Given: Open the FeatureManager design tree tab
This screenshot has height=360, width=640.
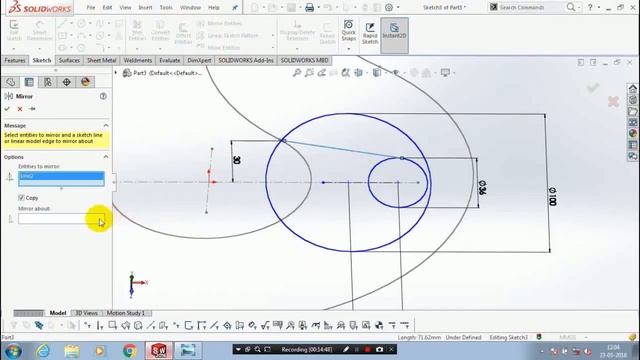Looking at the screenshot, I should (x=11, y=82).
